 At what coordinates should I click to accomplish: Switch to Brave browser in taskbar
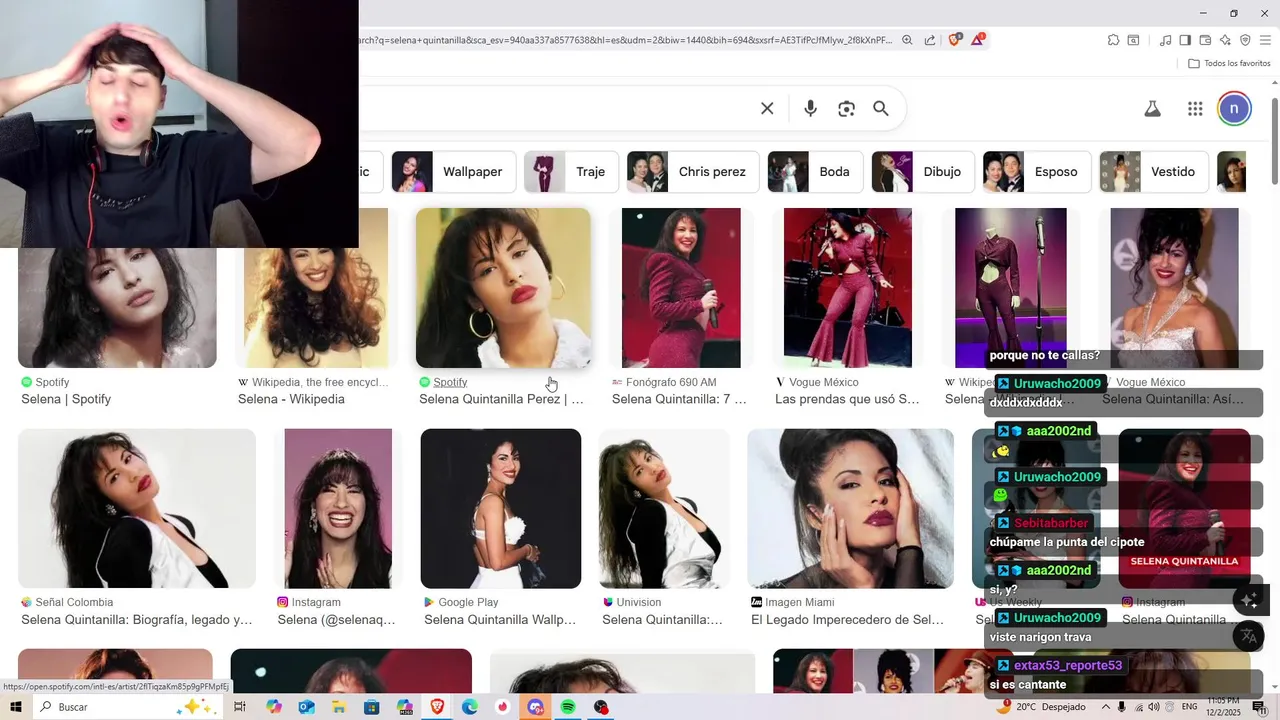coord(437,707)
